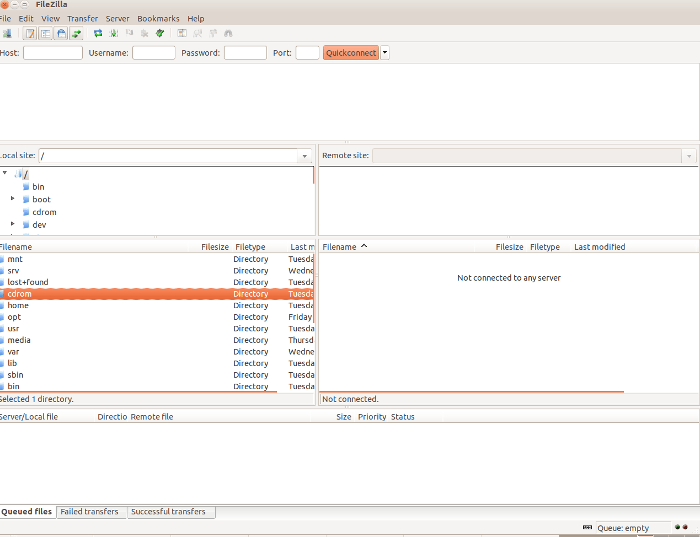700x537 pixels.
Task: Select the var directory row
Action: (156, 352)
